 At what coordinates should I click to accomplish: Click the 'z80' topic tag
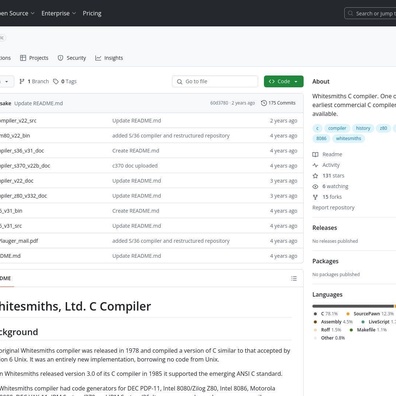(383, 128)
